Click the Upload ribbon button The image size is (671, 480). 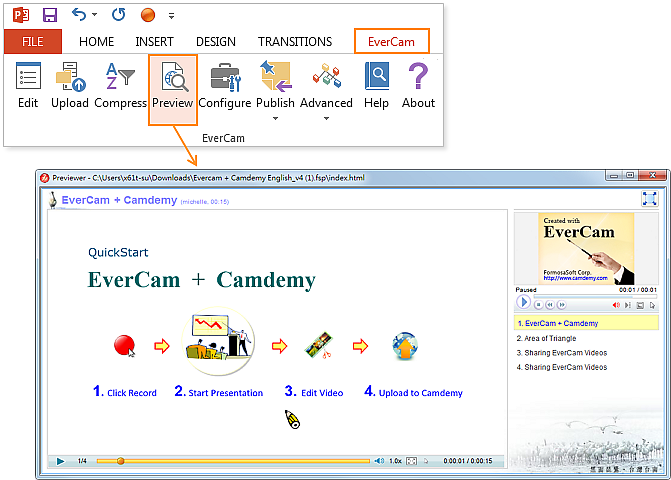(x=70, y=86)
